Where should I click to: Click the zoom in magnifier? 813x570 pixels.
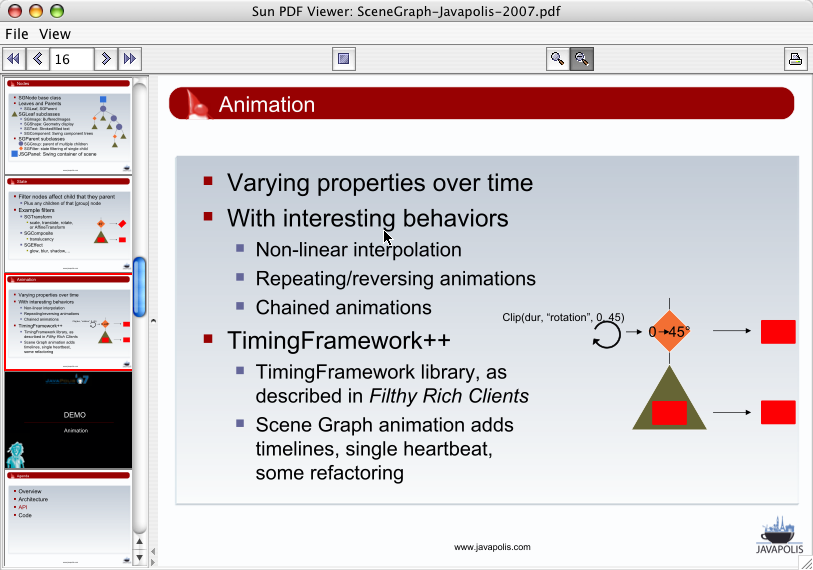558,59
